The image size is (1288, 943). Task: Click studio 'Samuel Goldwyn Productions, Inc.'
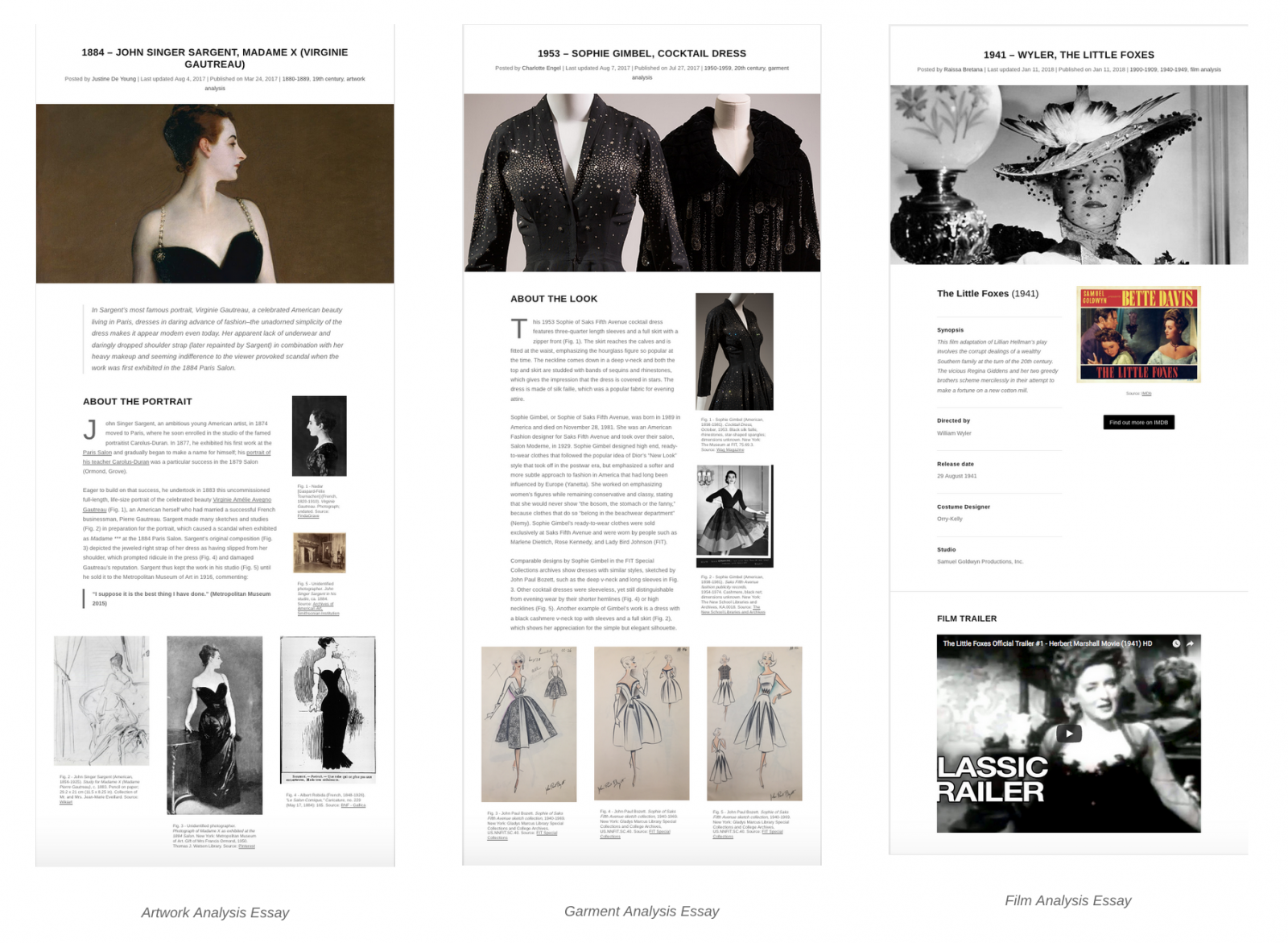click(980, 561)
